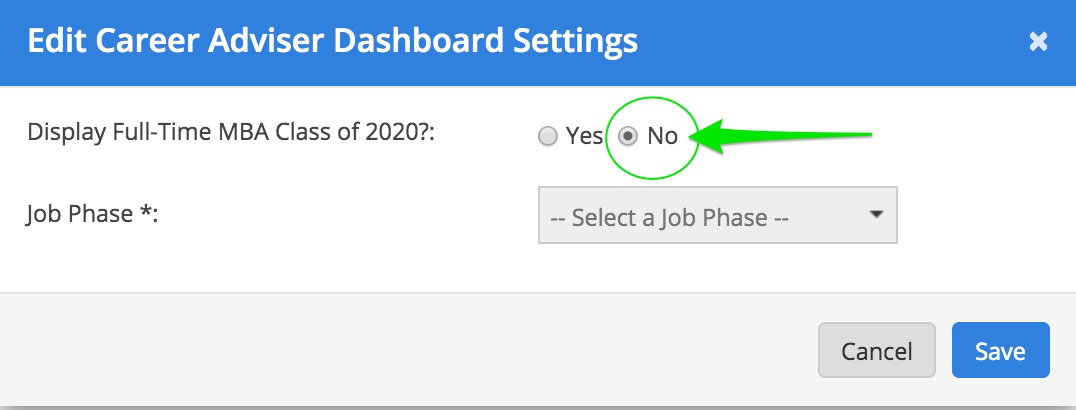Select the Yes radio button
The image size is (1076, 410).
click(547, 136)
